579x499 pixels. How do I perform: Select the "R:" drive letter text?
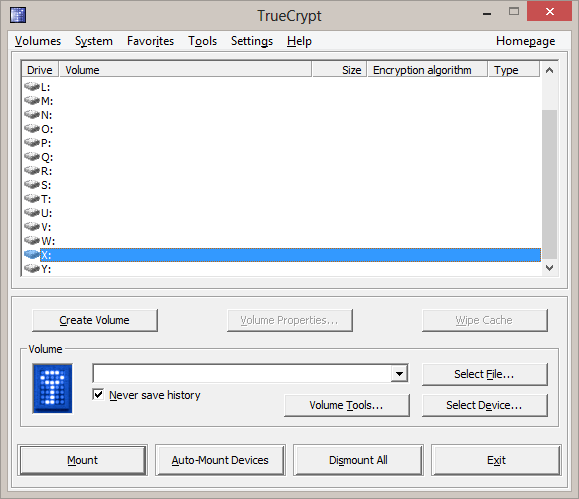[47, 171]
